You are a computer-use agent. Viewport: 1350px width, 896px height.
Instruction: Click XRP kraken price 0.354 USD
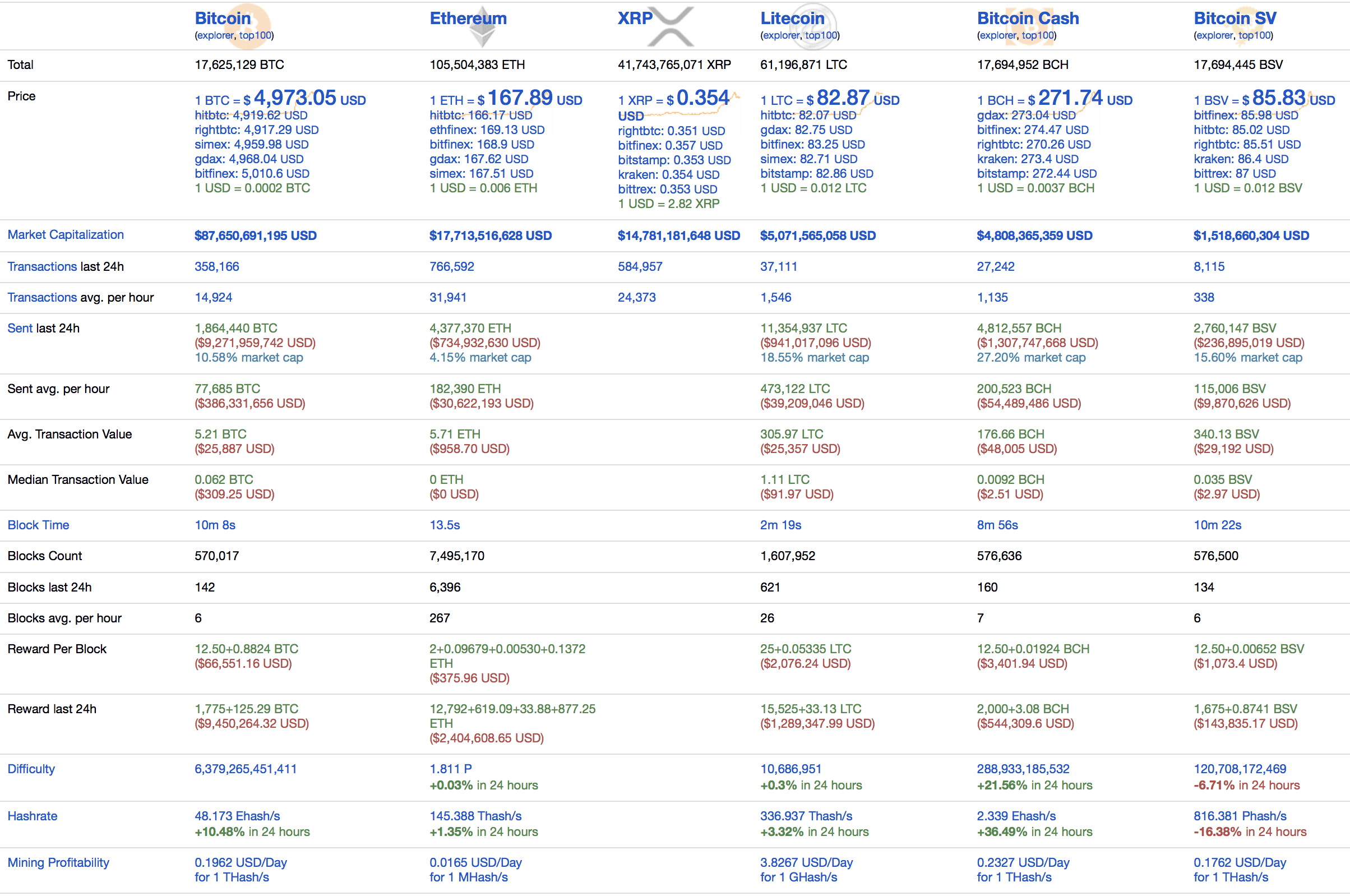[668, 175]
